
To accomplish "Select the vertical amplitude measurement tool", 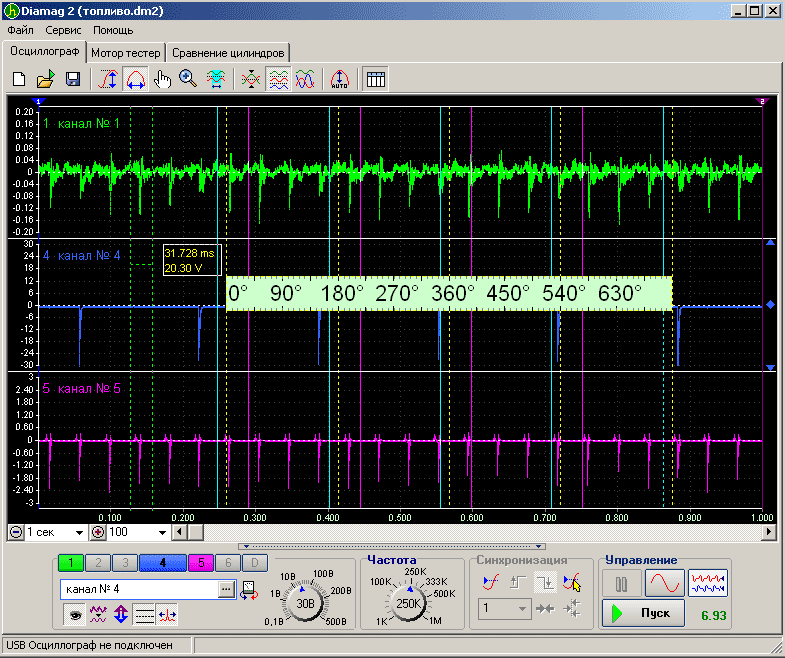I will [x=108, y=79].
